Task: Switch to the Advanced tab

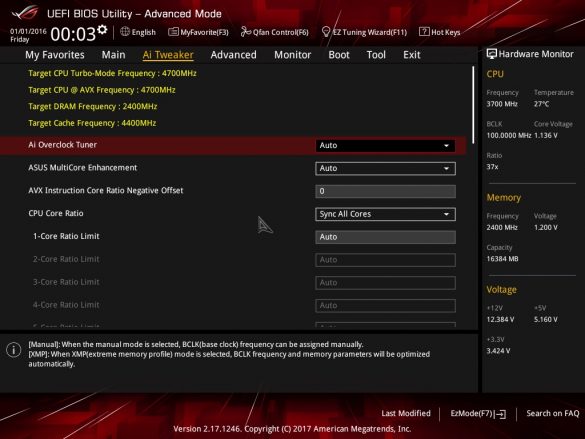Action: coord(234,55)
